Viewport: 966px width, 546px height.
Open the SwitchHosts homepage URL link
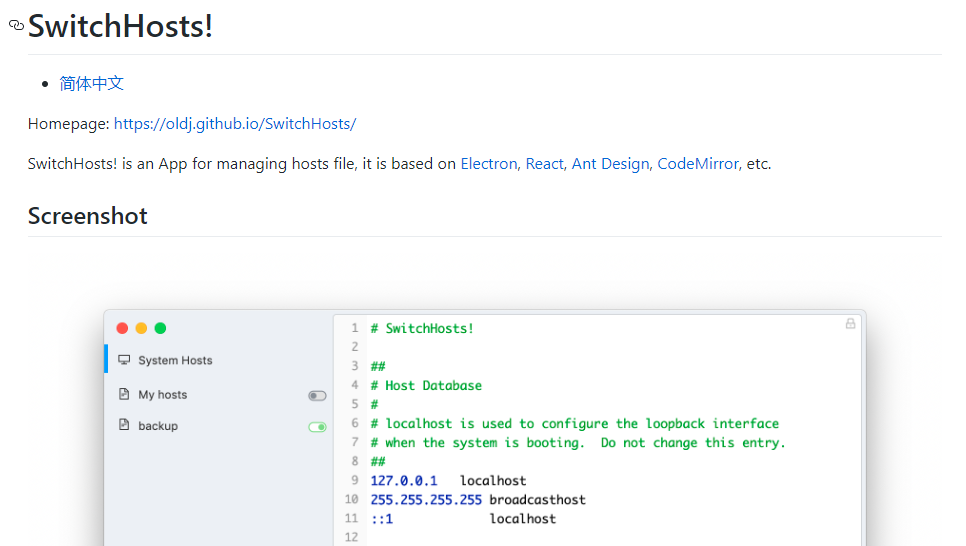click(x=235, y=124)
